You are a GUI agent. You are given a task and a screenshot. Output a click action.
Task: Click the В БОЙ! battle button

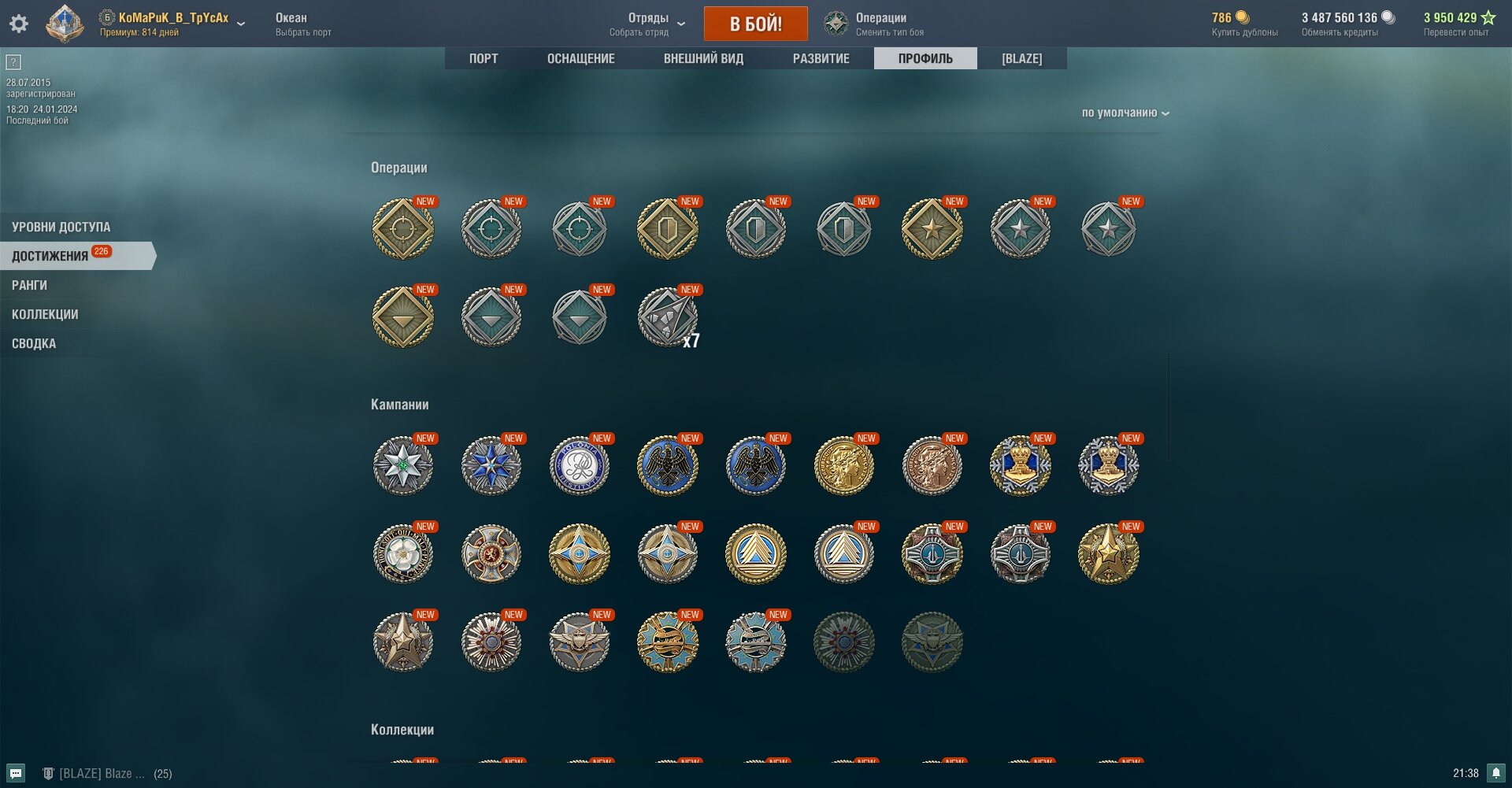pos(756,24)
